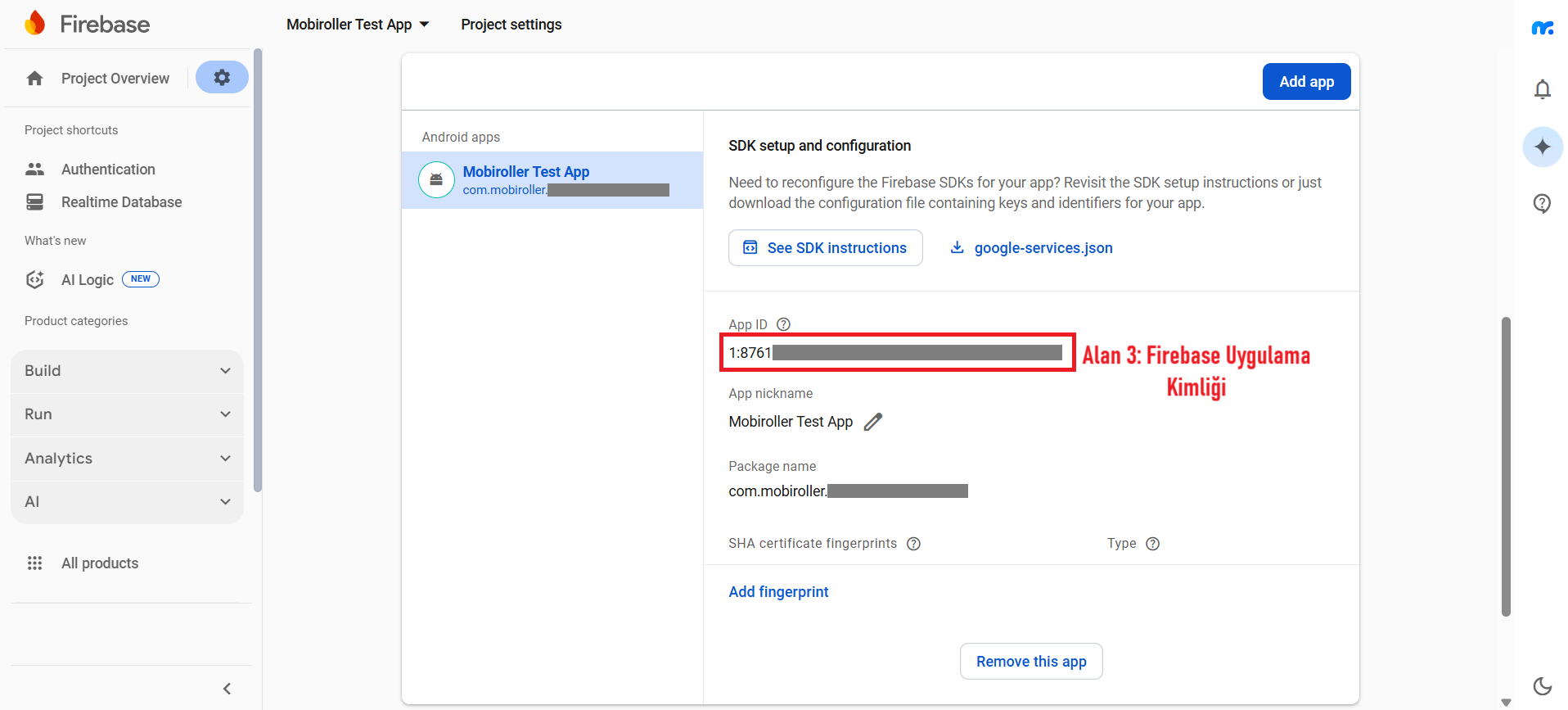This screenshot has width=1568, height=710.
Task: Collapse sidebar with chevron arrow
Action: coord(227,688)
